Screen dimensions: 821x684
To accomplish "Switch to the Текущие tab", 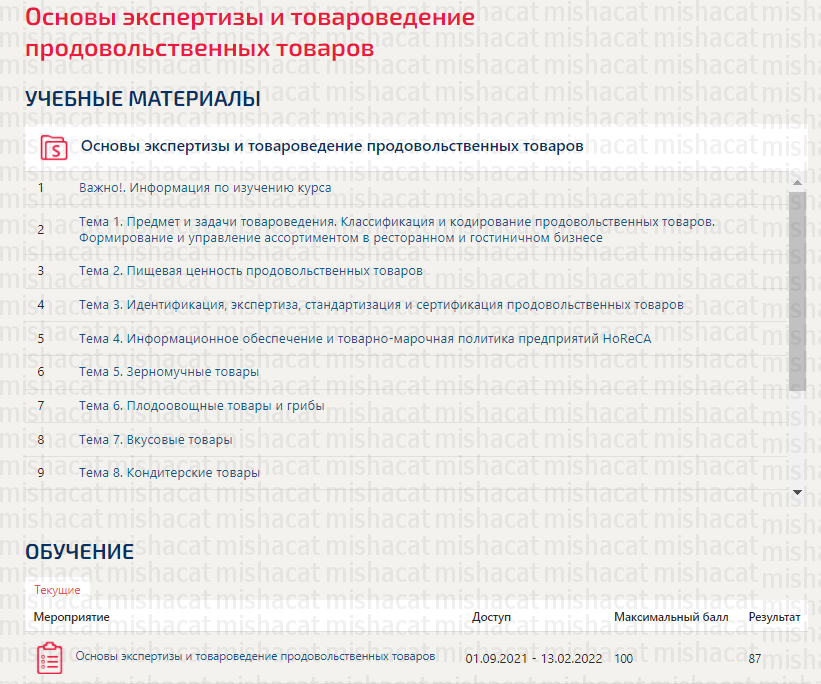I will pos(57,590).
